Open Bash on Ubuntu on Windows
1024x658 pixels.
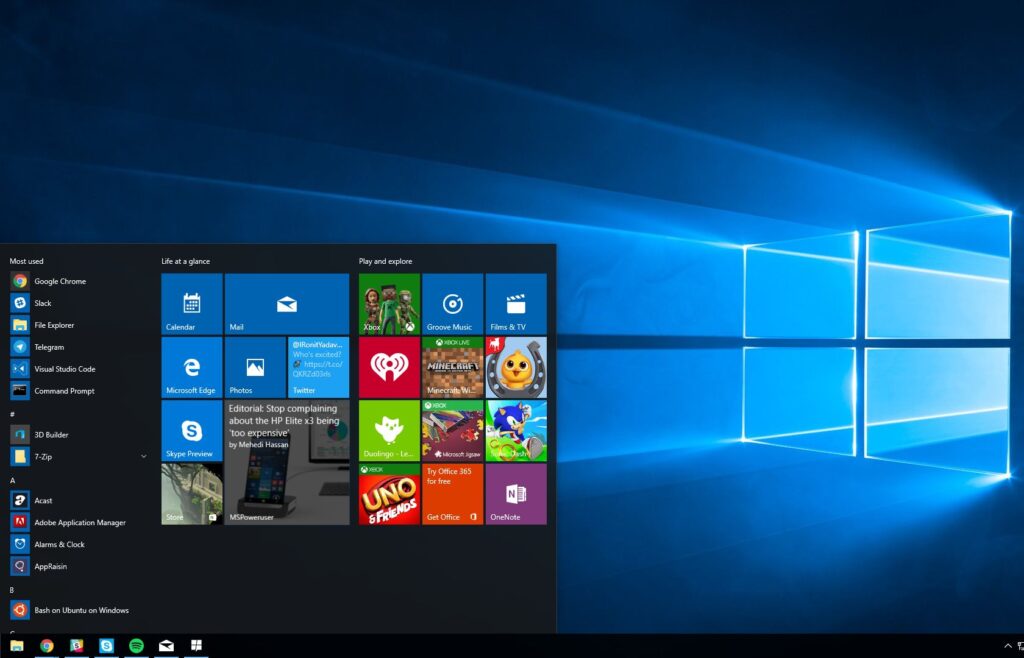(78, 610)
